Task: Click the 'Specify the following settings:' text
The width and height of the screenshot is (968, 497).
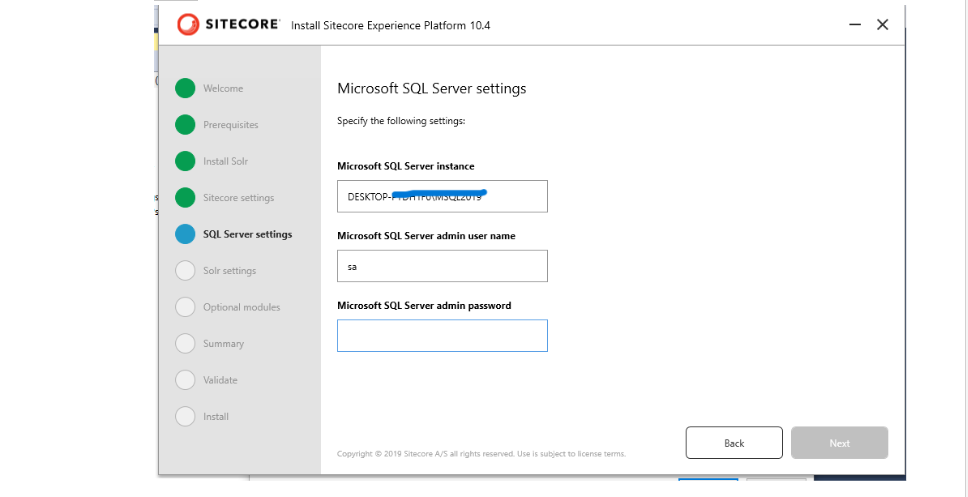Action: [401, 121]
